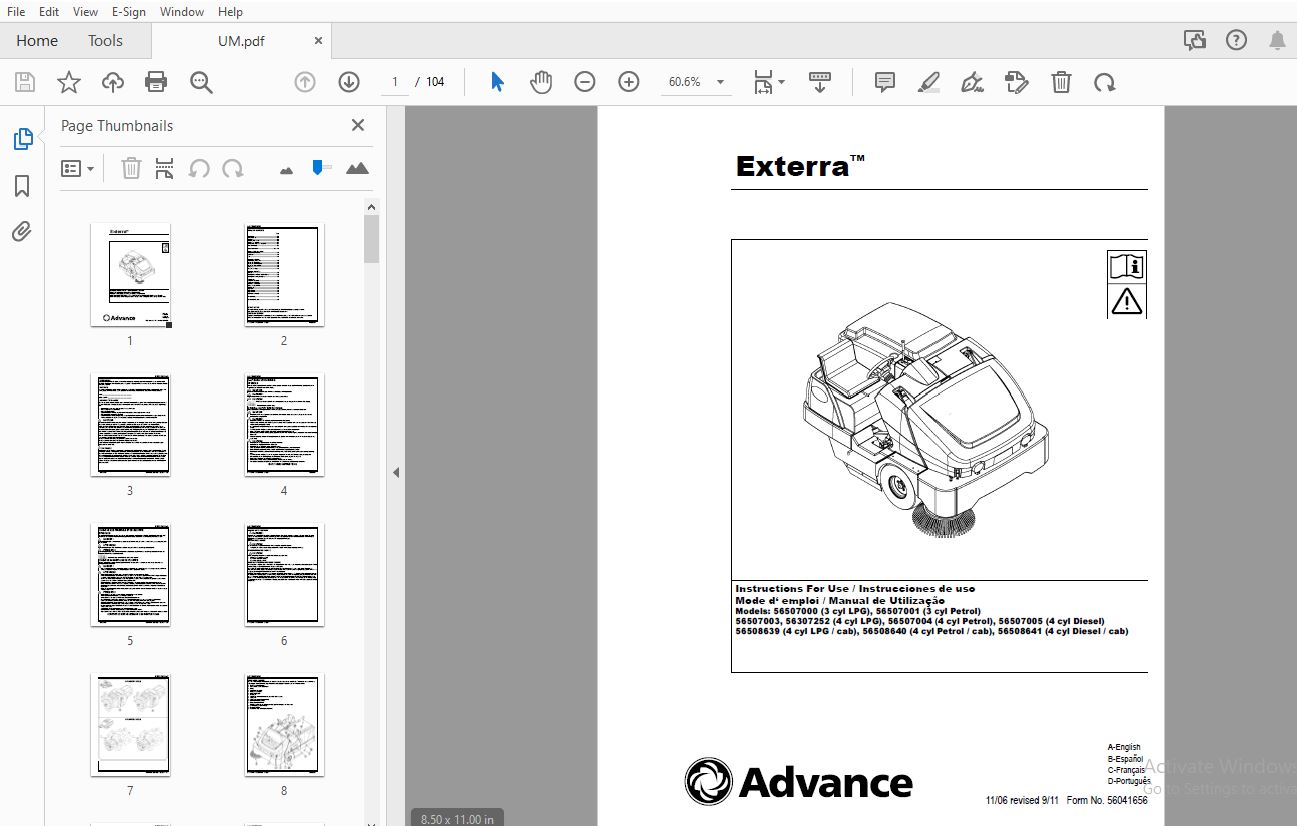Select the UM.pdf document tab
Viewport: 1297px width, 826px height.
click(x=241, y=41)
